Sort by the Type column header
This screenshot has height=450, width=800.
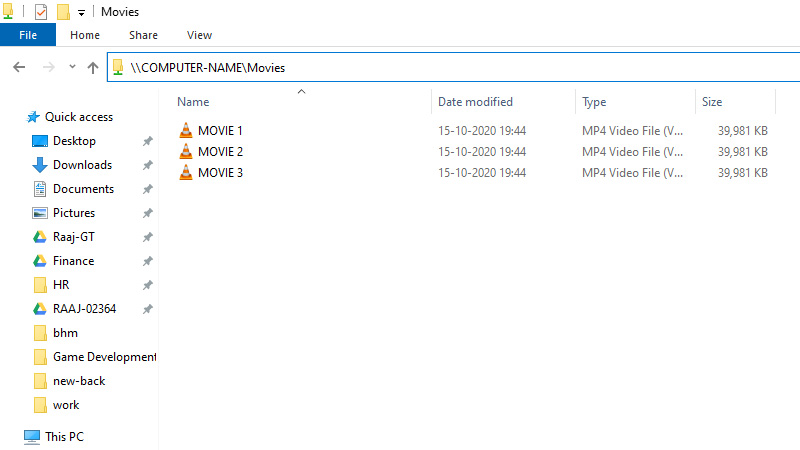[594, 102]
